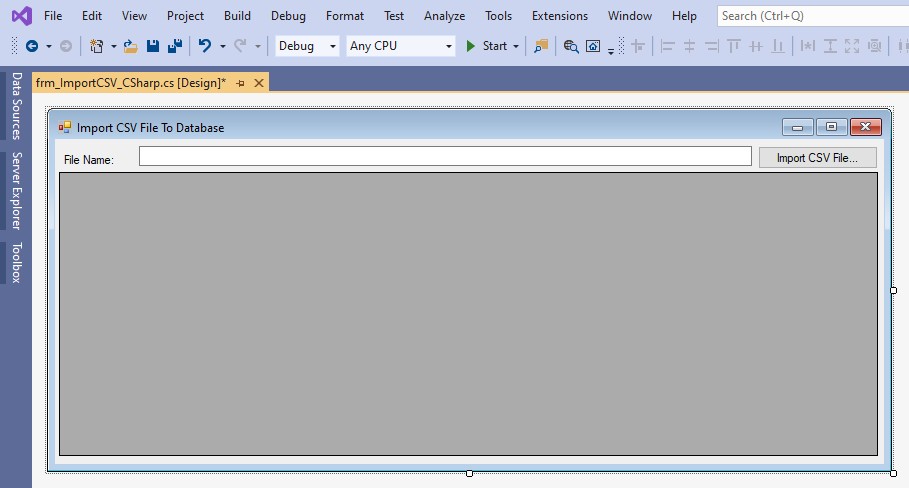
Task: Click the globe with magnifier browser icon
Action: [x=571, y=46]
